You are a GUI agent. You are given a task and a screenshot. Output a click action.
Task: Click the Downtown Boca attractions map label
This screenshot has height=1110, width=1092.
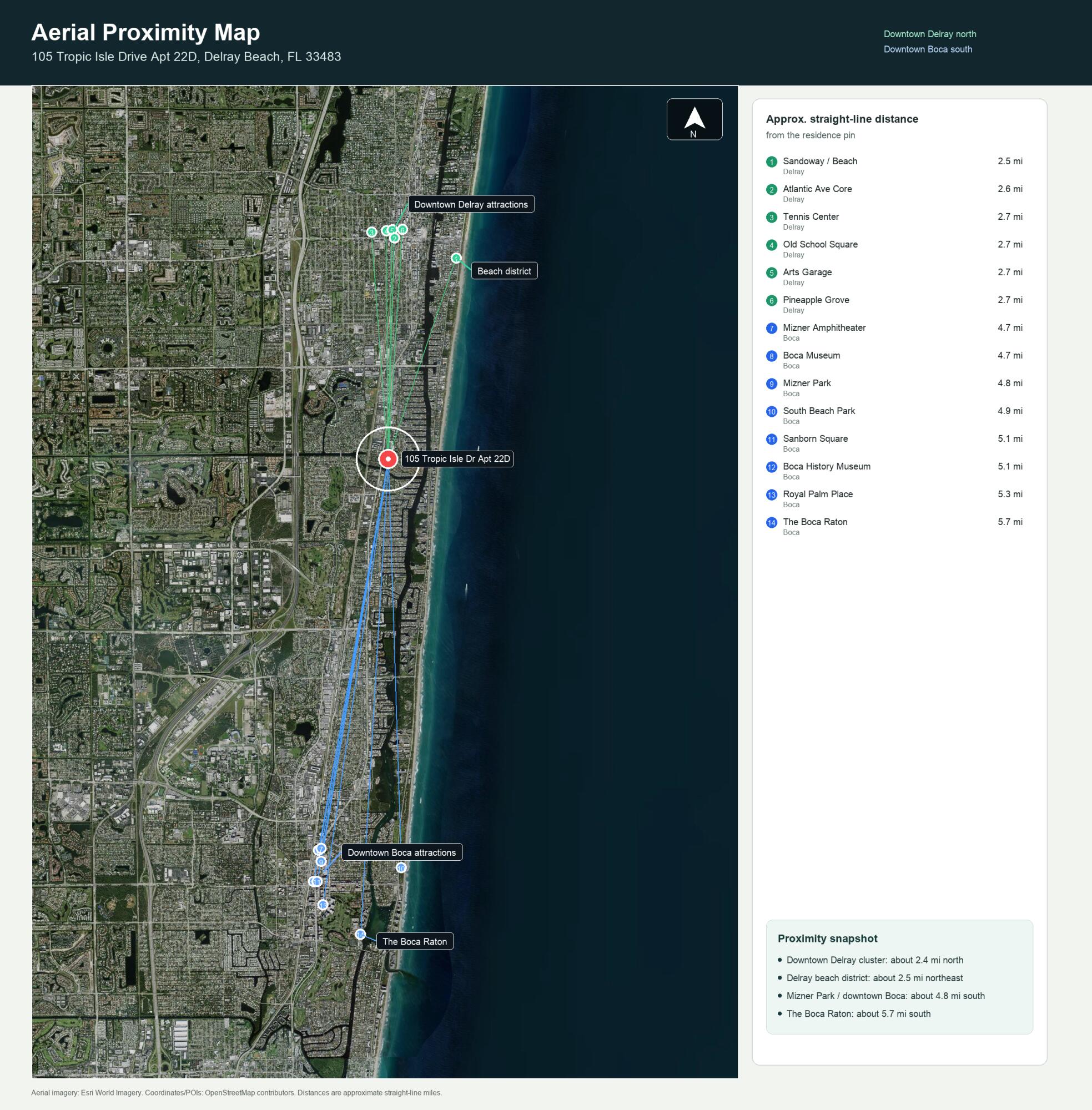[x=401, y=852]
